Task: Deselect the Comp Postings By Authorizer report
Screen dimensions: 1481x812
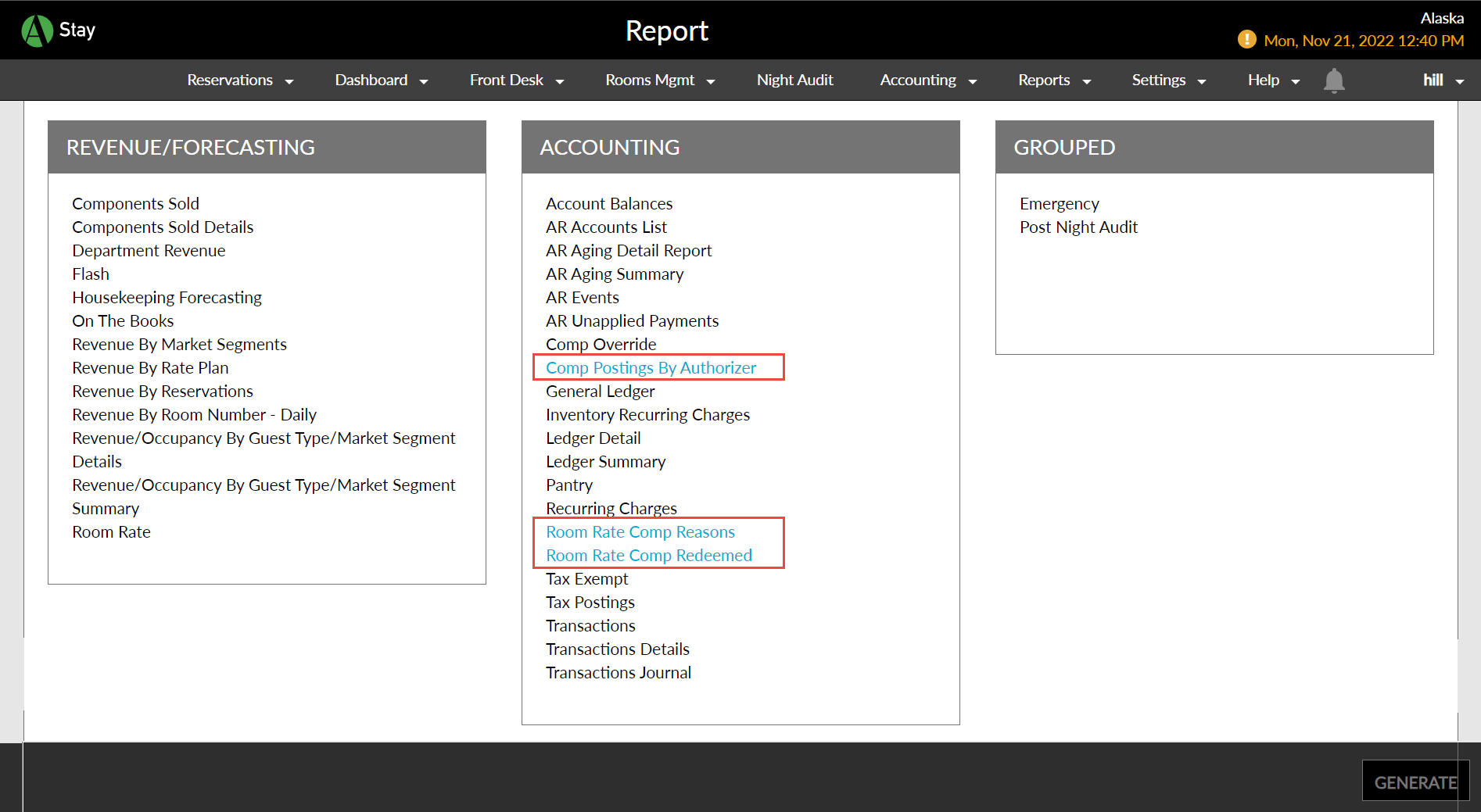Action: click(x=651, y=367)
